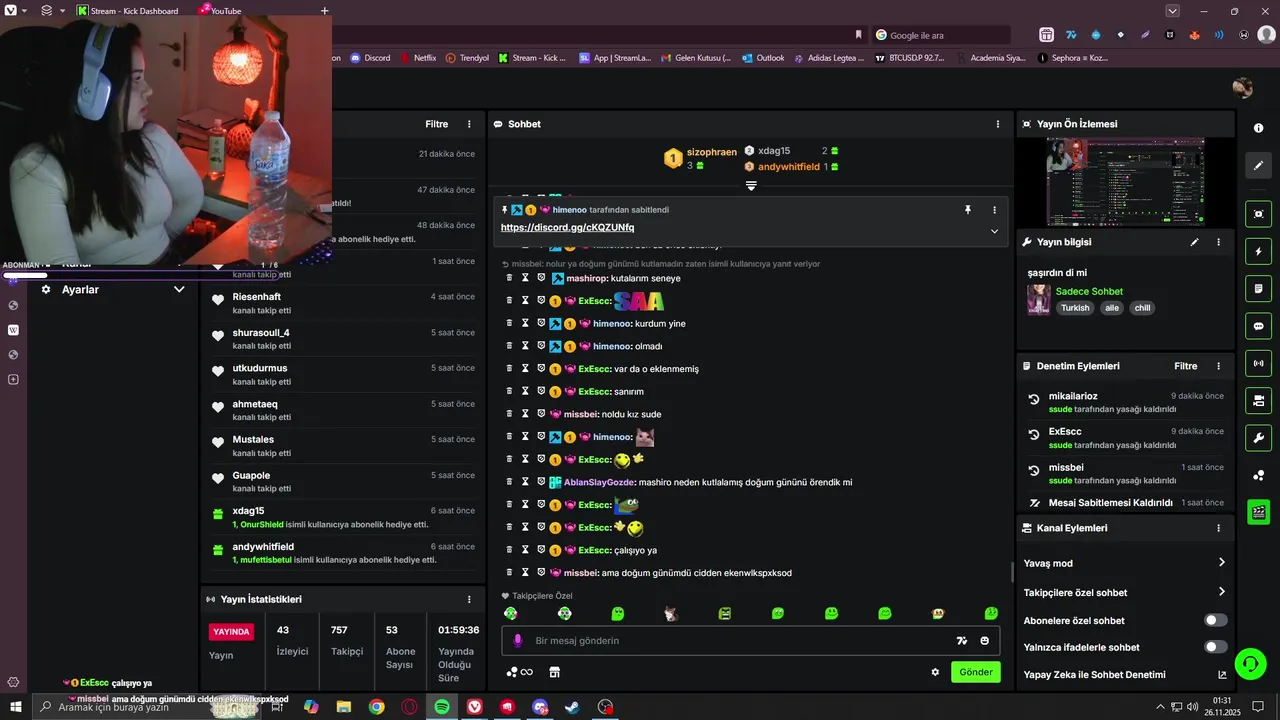Select the wrench tools icon in right sidebar
The image size is (1280, 720).
click(1258, 437)
